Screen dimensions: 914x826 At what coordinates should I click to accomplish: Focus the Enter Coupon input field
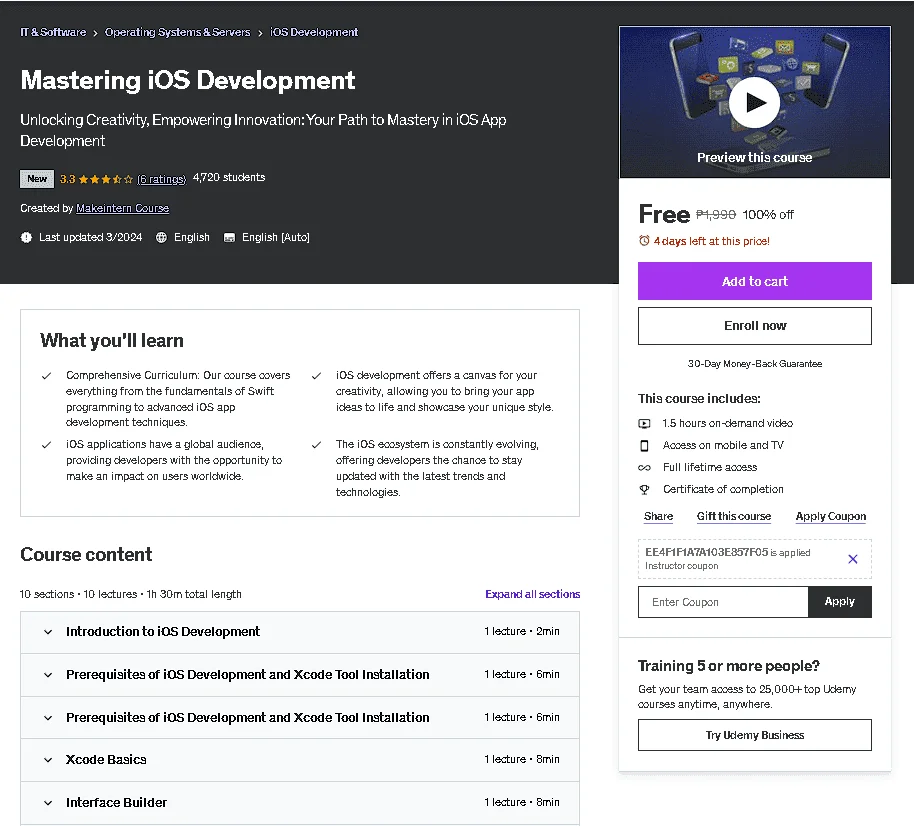point(723,602)
